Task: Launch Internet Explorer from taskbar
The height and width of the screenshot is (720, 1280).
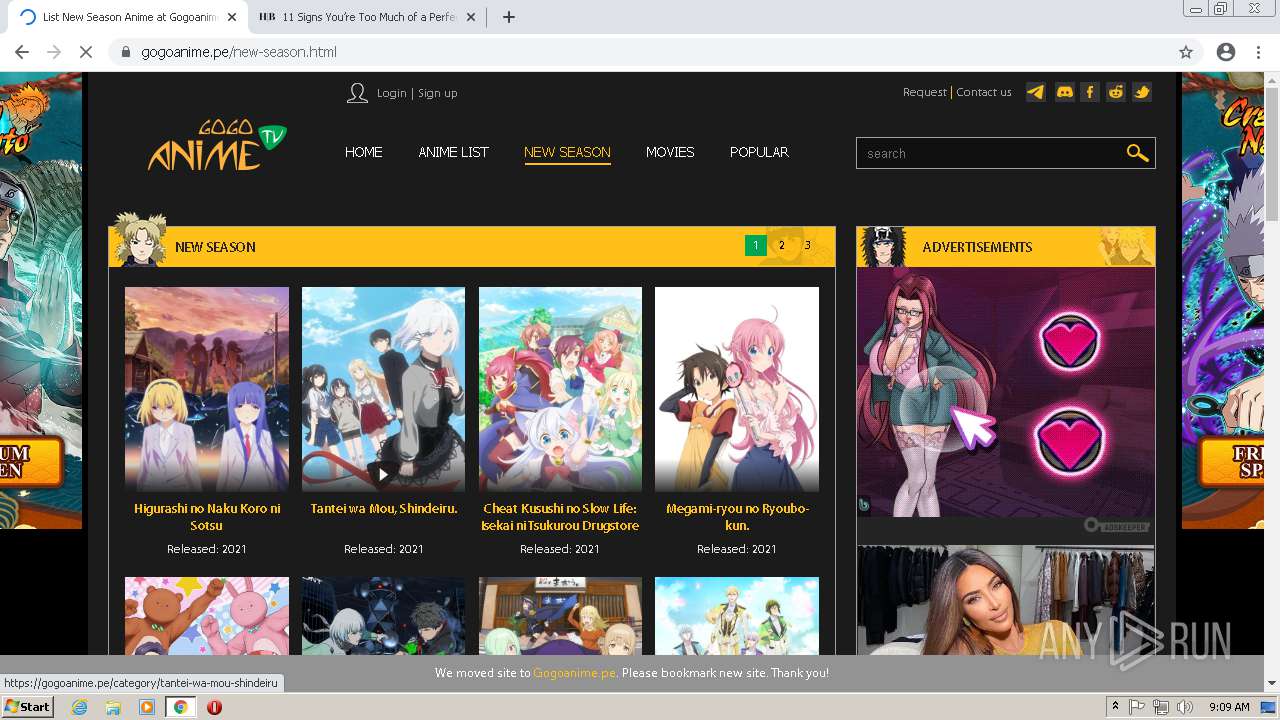Action: coord(80,707)
